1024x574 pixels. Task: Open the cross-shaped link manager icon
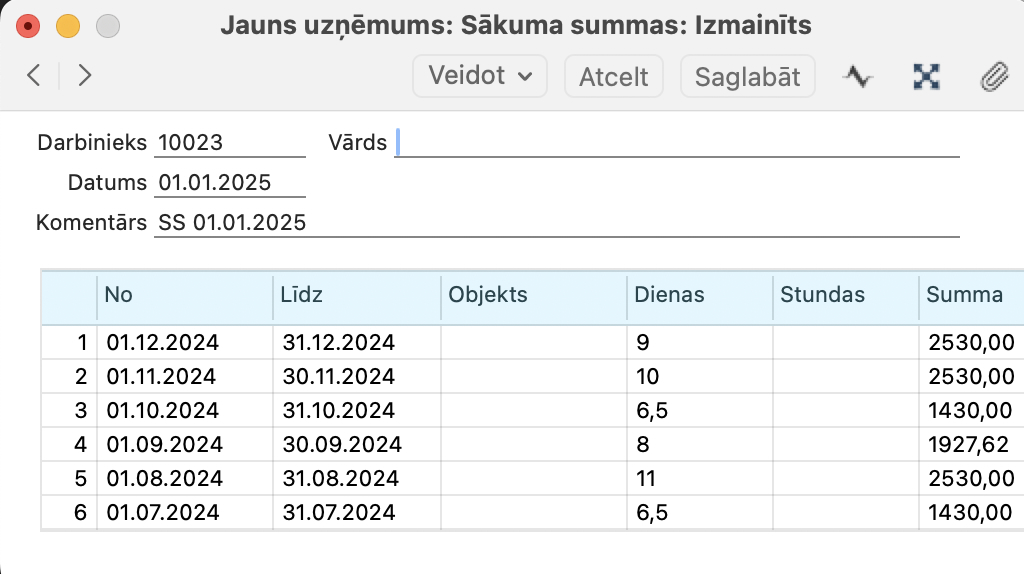pyautogui.click(x=926, y=76)
